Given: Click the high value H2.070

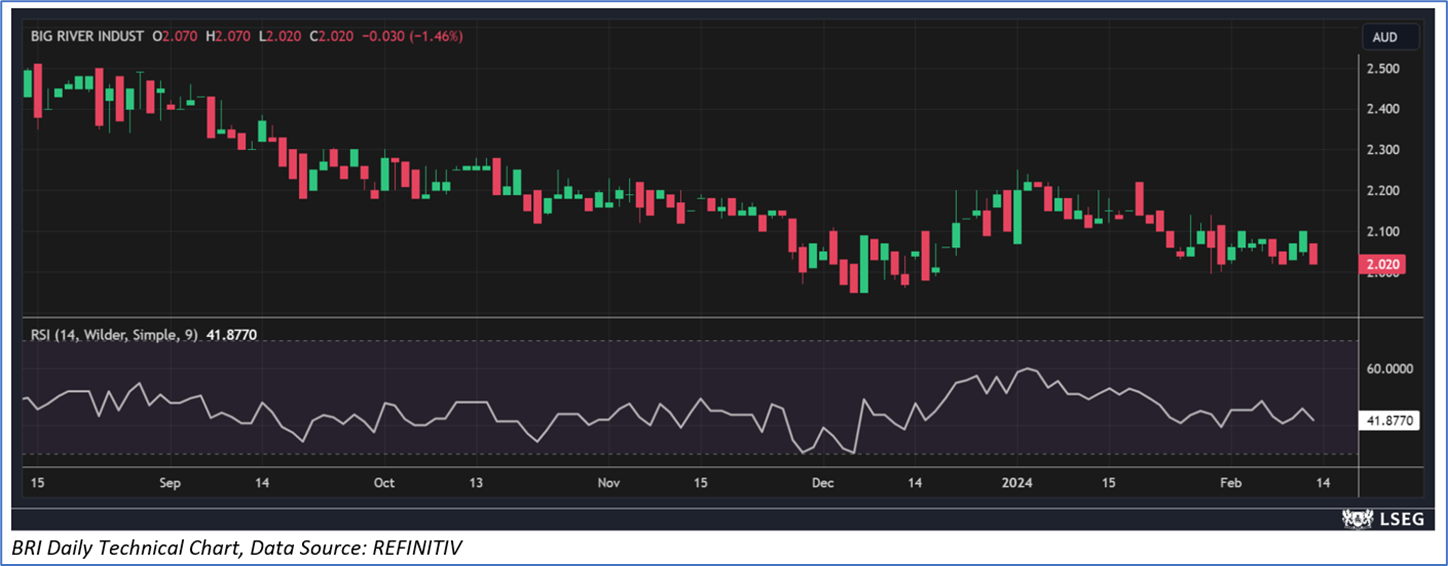Looking at the screenshot, I should [228, 36].
